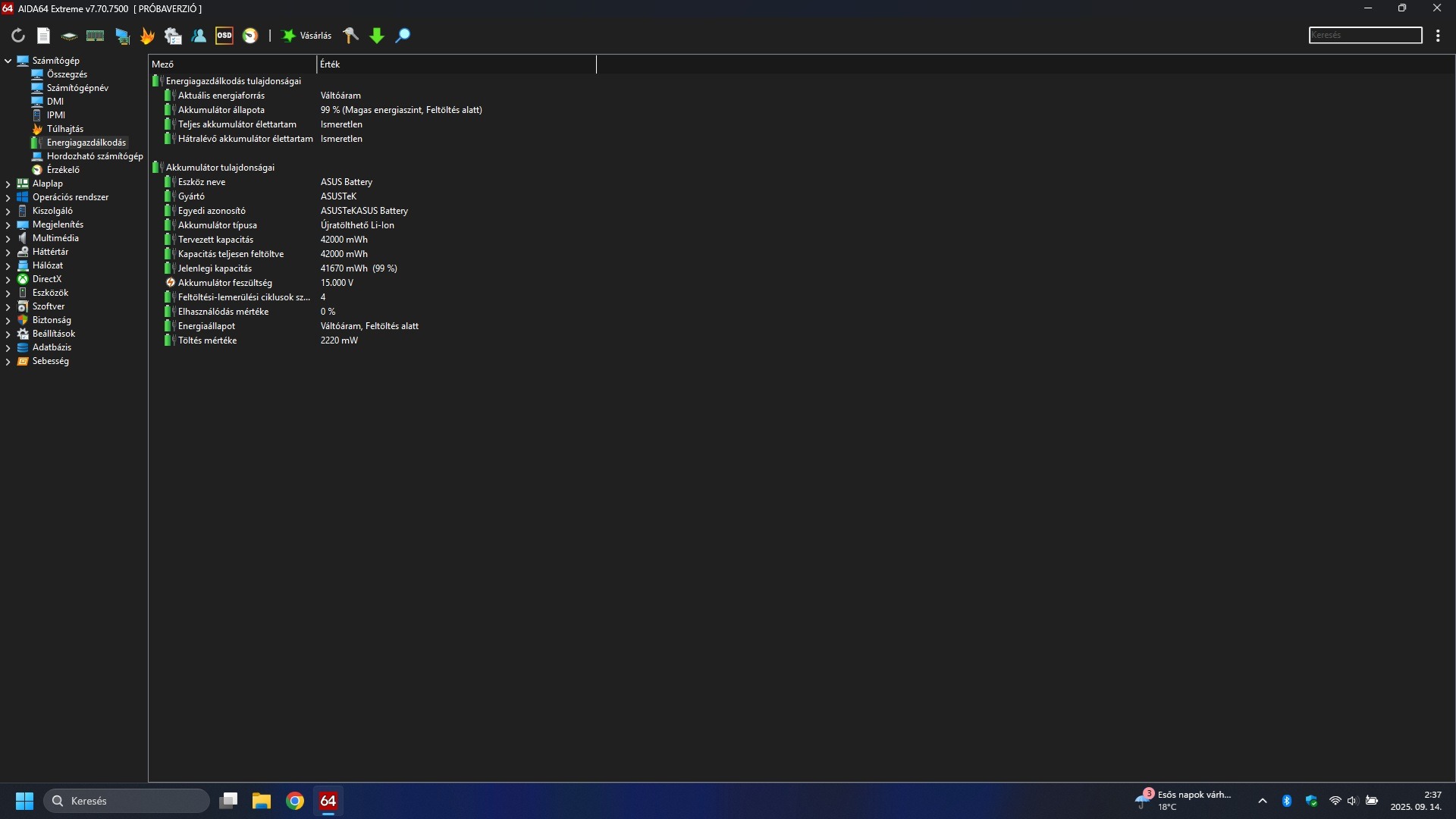Screen dimensions: 1456x819
Task: Click the OSD panel toolbar icon
Action: pos(224,36)
